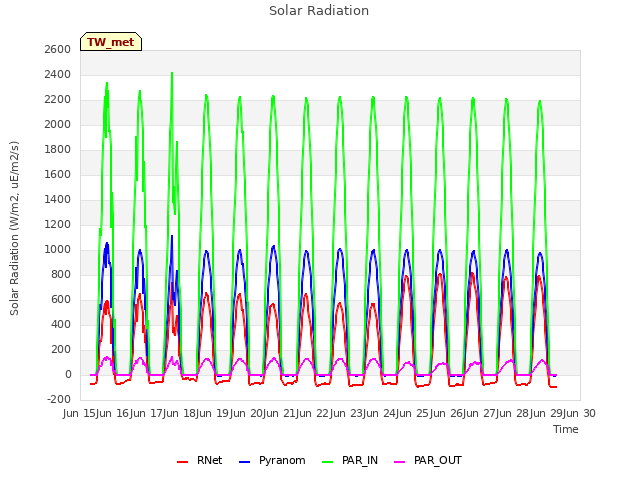Click the red RNet legend swatch
Screen dimensions: 640x480
(182, 462)
